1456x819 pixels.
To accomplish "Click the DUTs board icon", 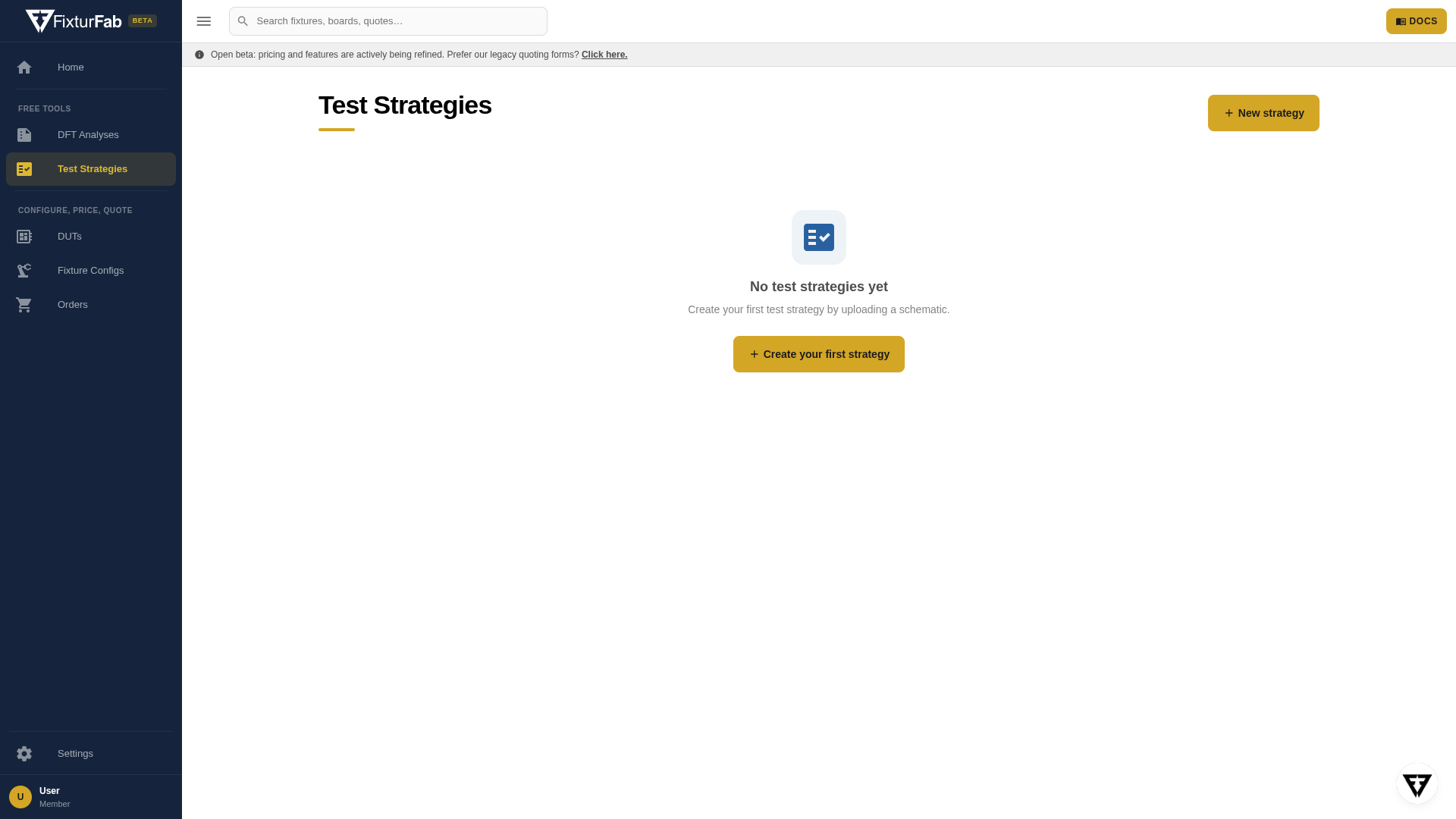I will (24, 237).
